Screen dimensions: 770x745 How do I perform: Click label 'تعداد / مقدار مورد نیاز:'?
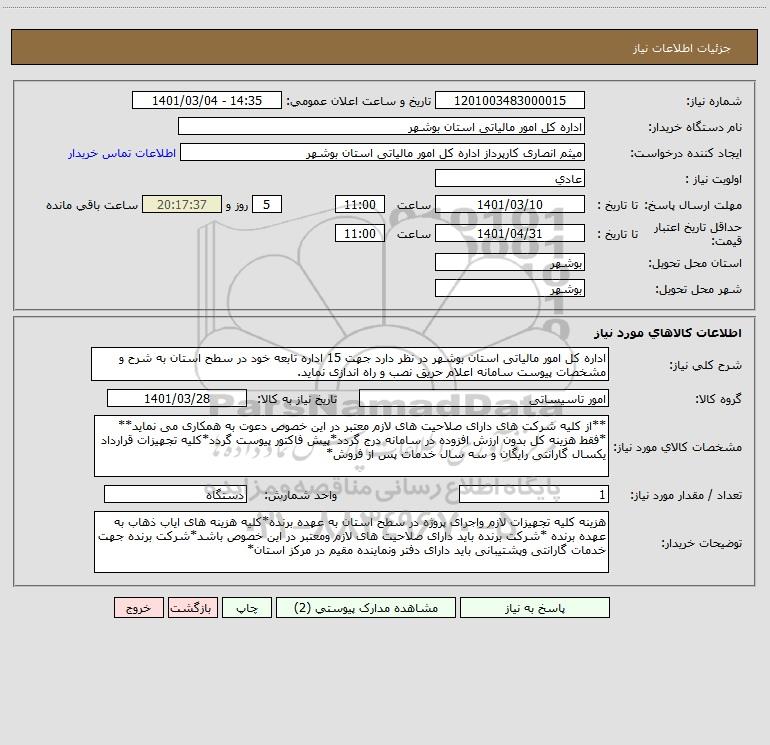point(686,495)
